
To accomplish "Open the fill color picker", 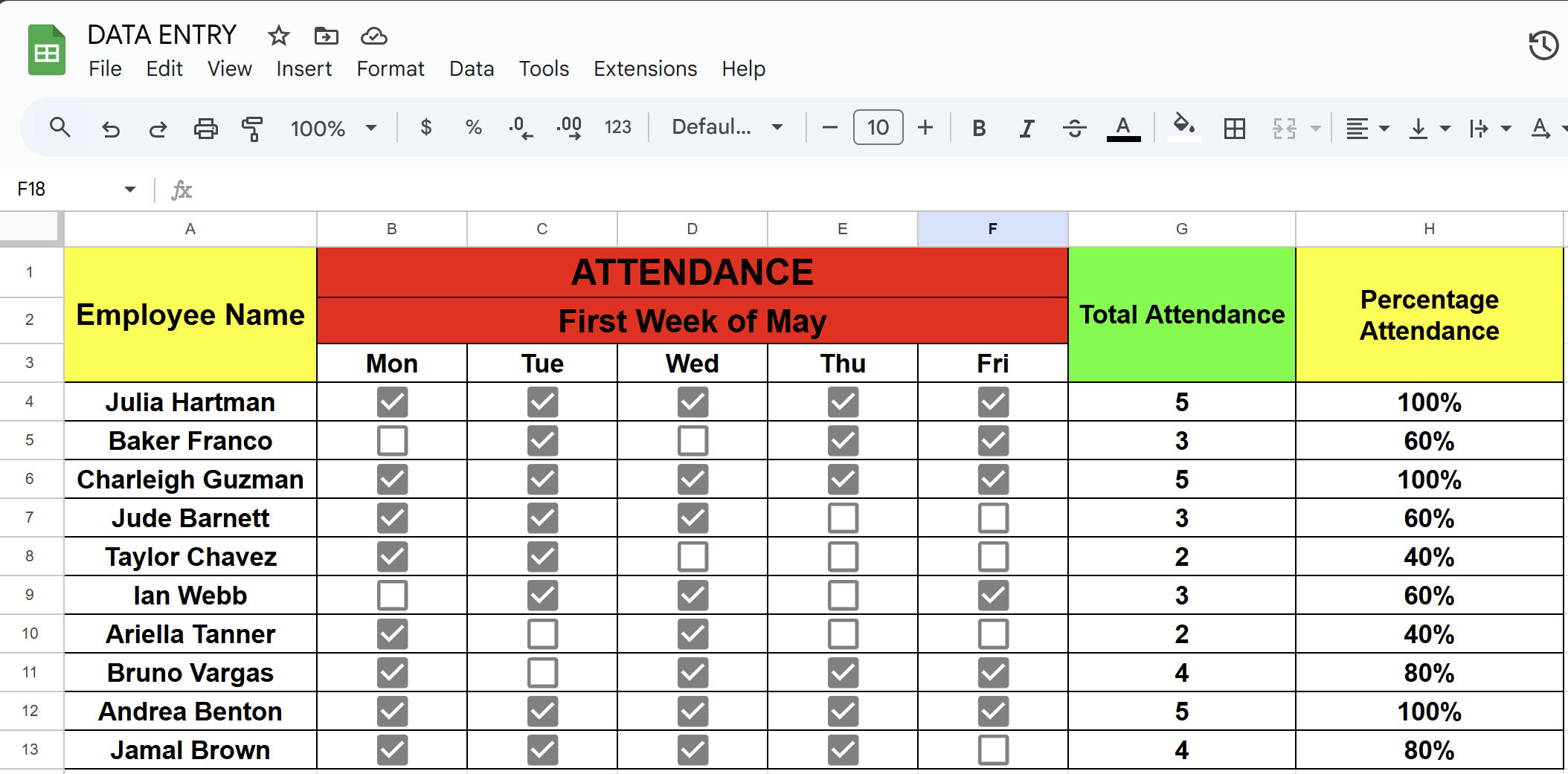I will pyautogui.click(x=1183, y=126).
